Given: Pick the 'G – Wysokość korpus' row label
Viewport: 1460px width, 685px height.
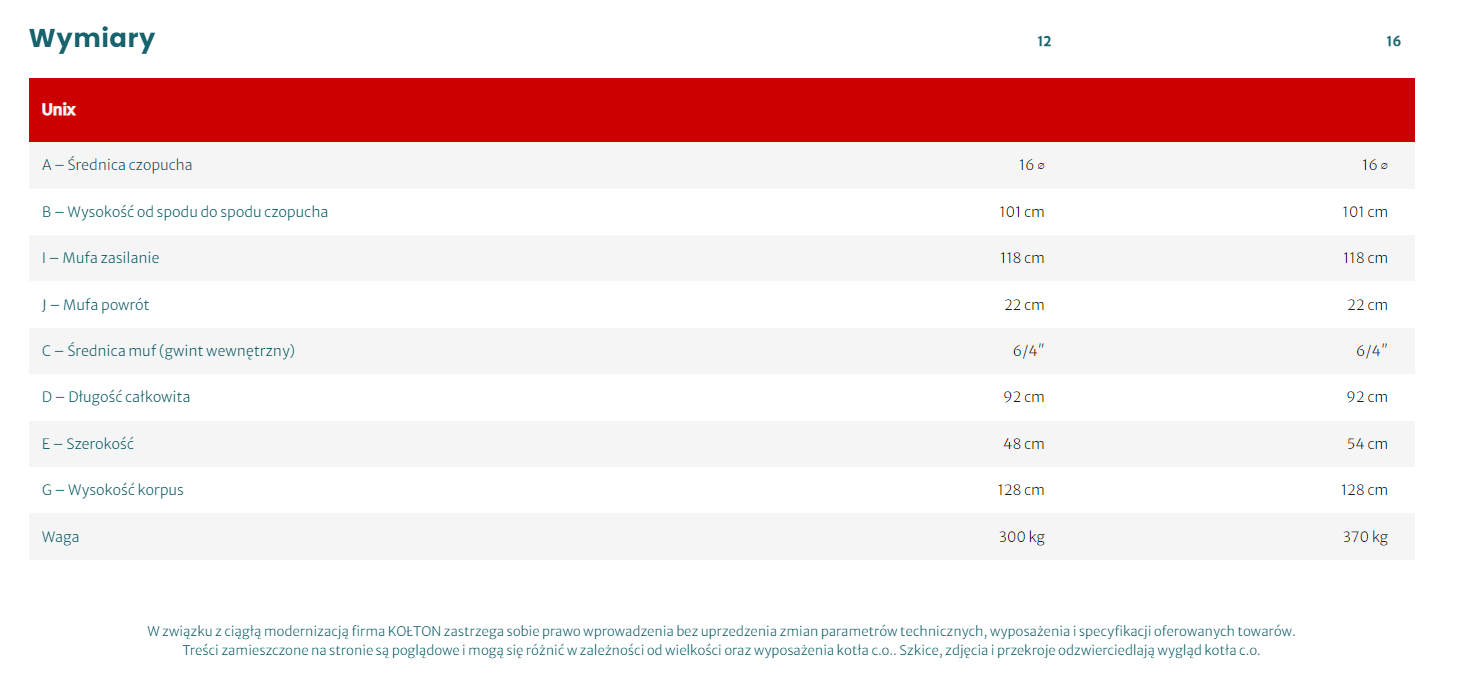Looking at the screenshot, I should [x=113, y=490].
